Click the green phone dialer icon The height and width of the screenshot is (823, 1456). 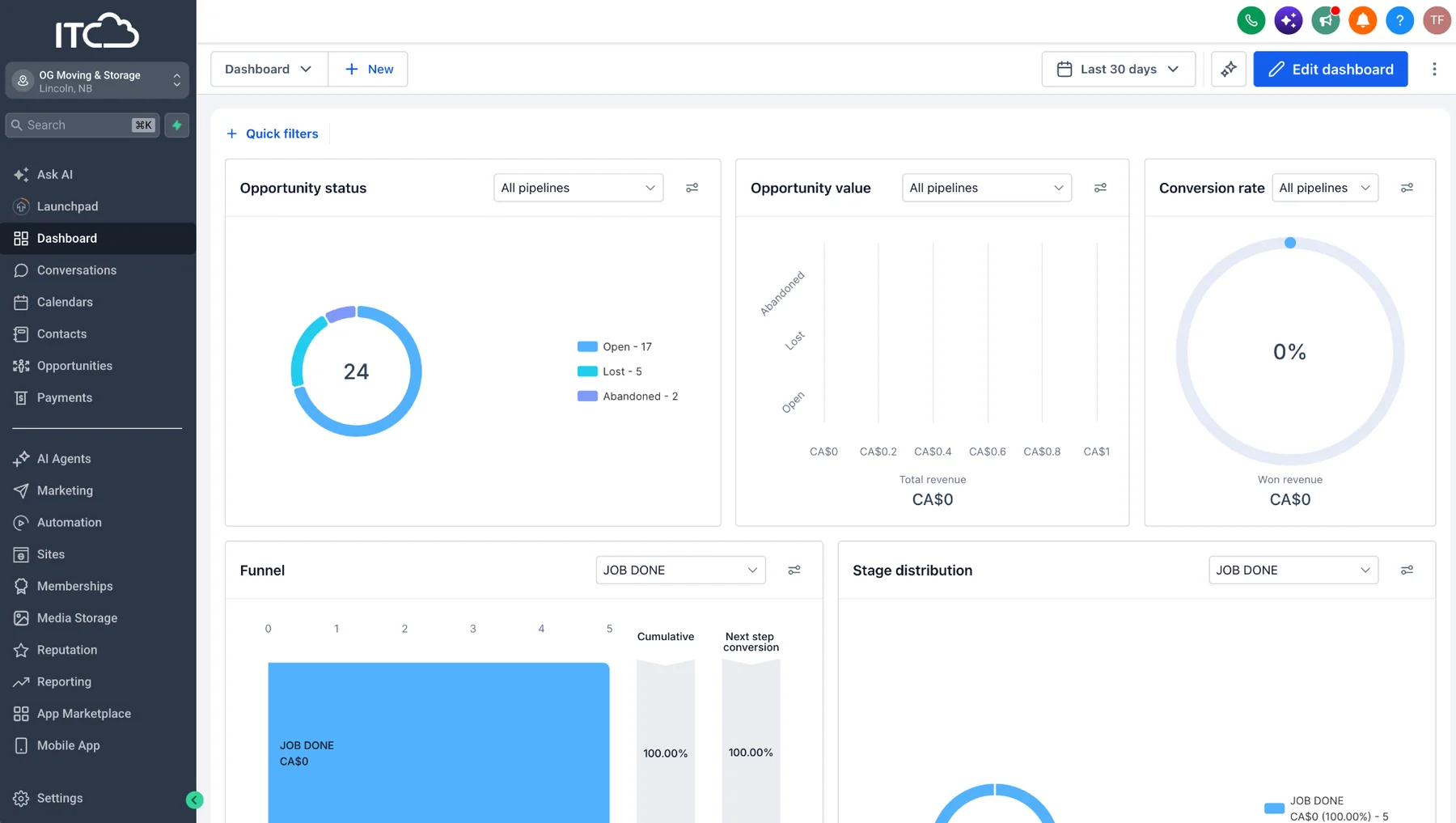pos(1251,20)
